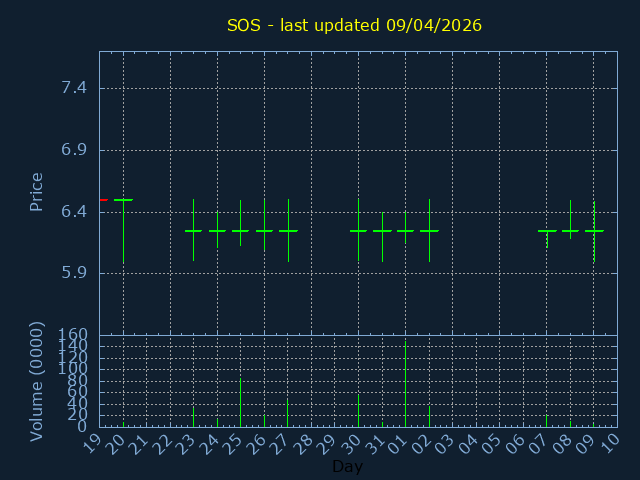Select the candlestick for day 30
640x480 pixels.
358,231
